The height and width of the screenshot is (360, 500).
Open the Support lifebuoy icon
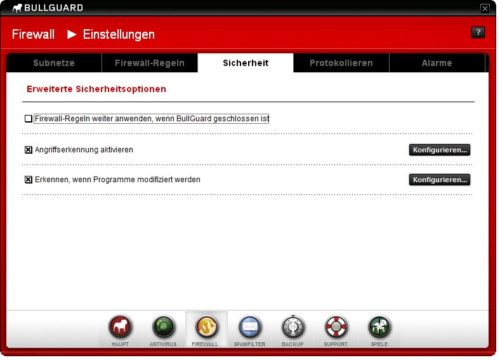[x=336, y=327]
